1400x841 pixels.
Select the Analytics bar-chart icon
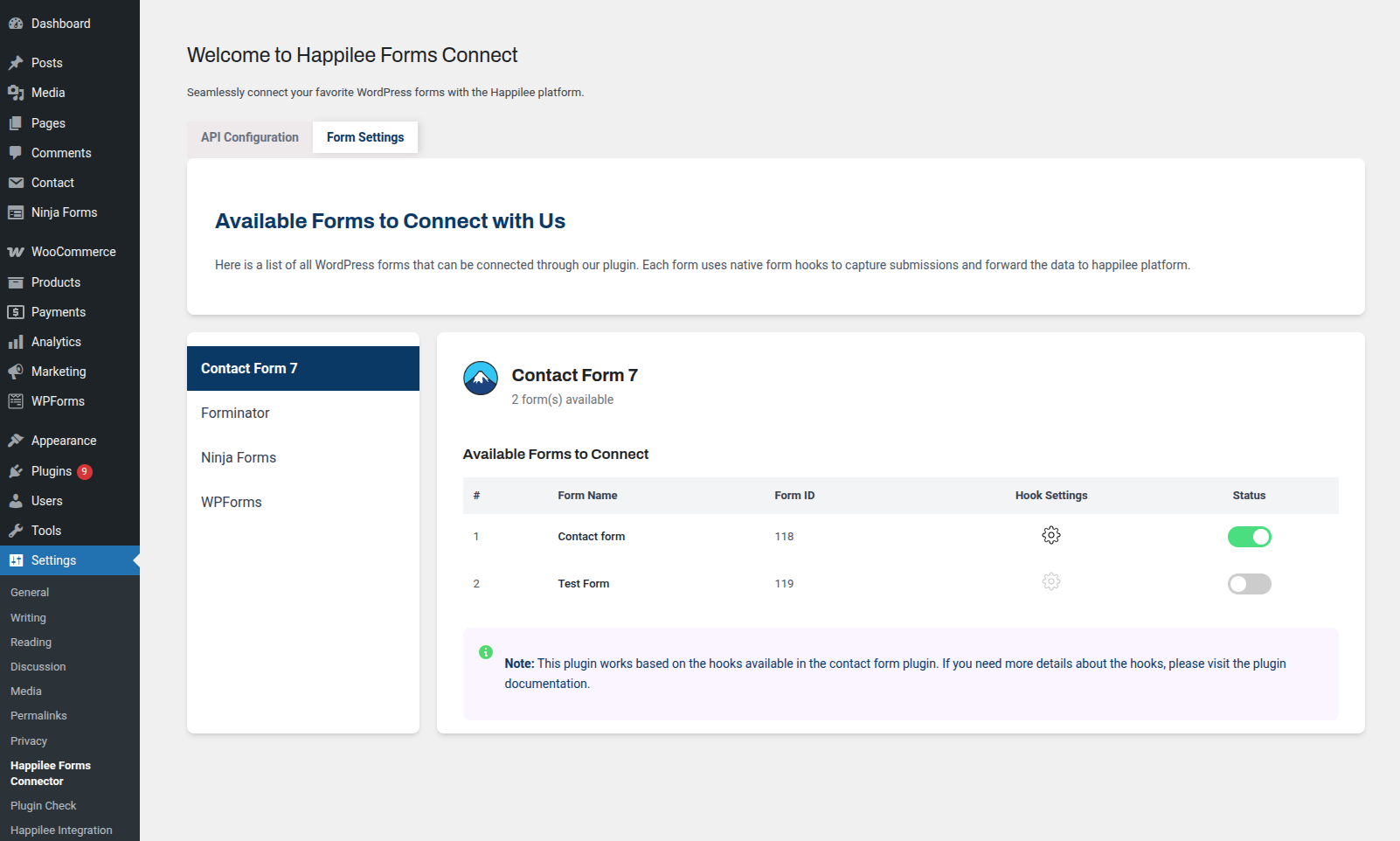click(17, 341)
